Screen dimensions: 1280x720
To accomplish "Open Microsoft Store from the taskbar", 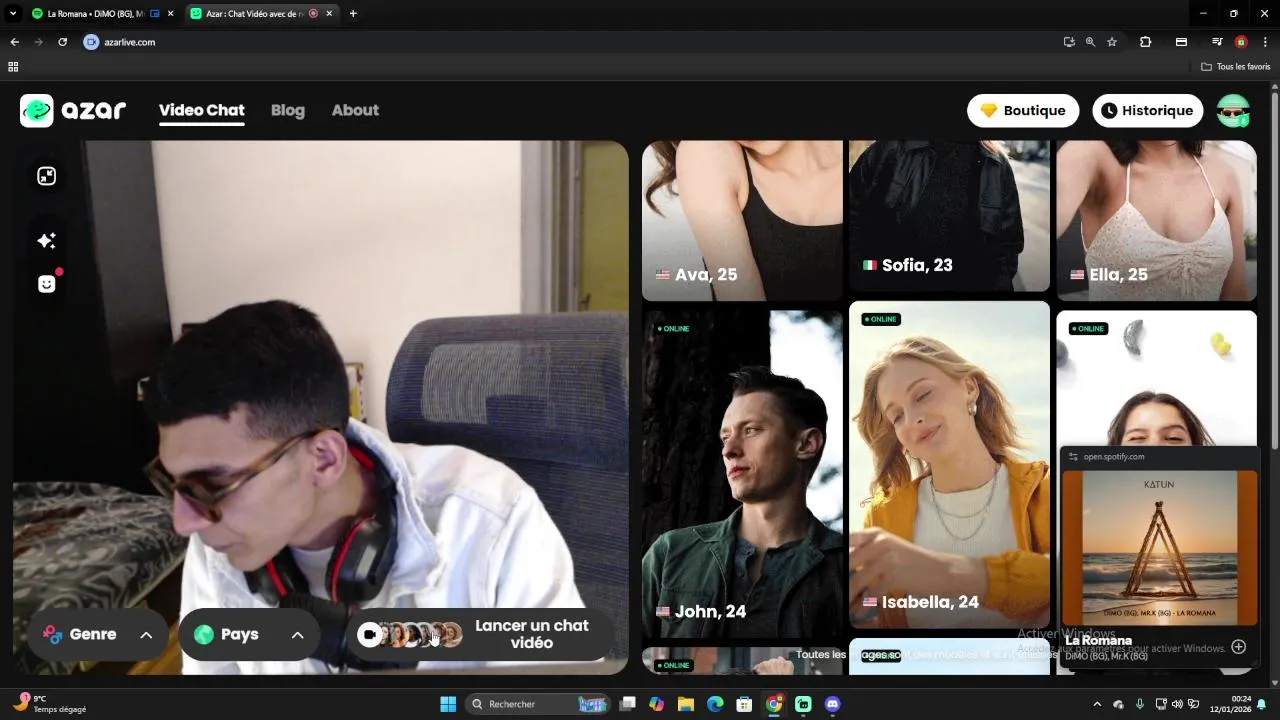I will (744, 704).
